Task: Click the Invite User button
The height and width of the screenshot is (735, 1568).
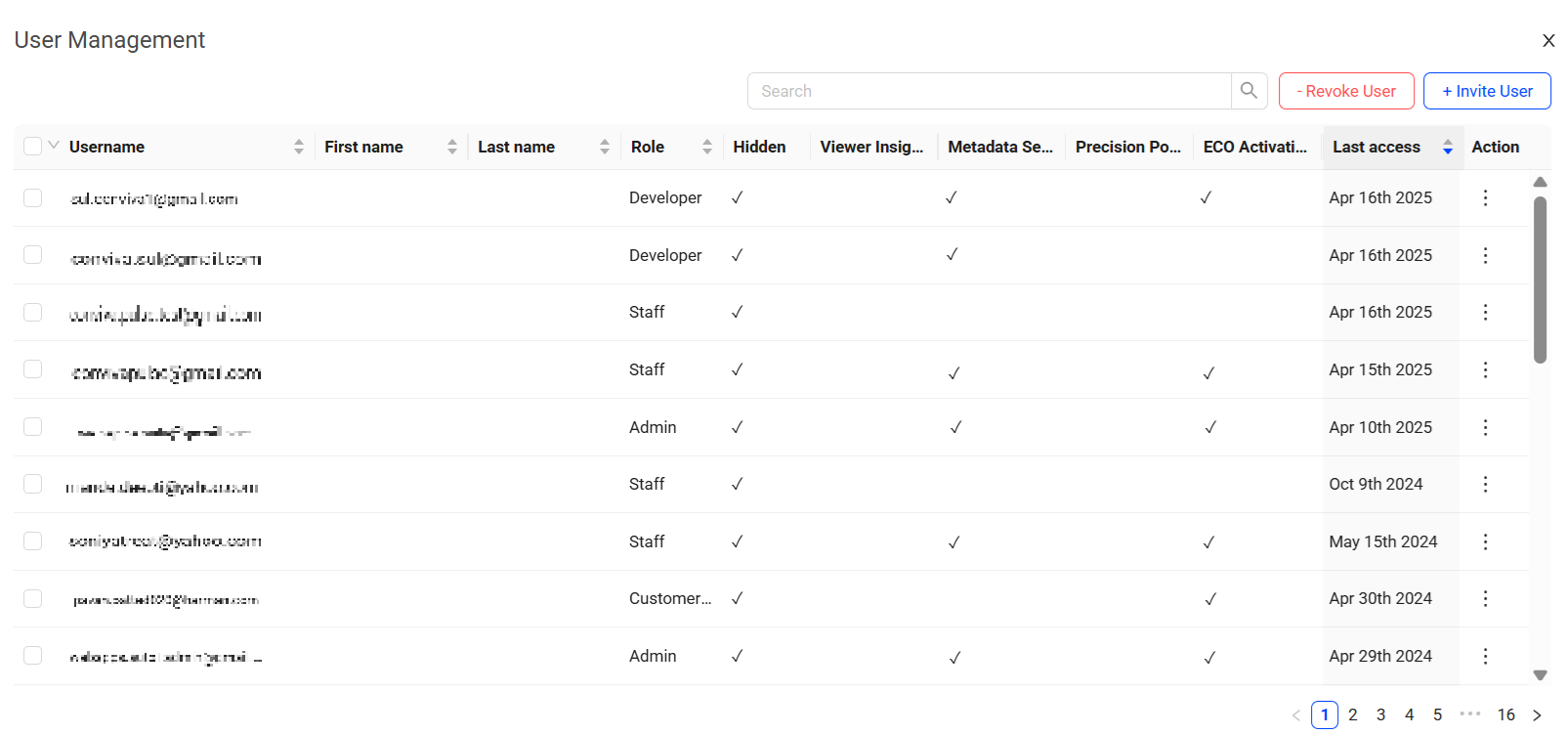Action: pos(1487,91)
